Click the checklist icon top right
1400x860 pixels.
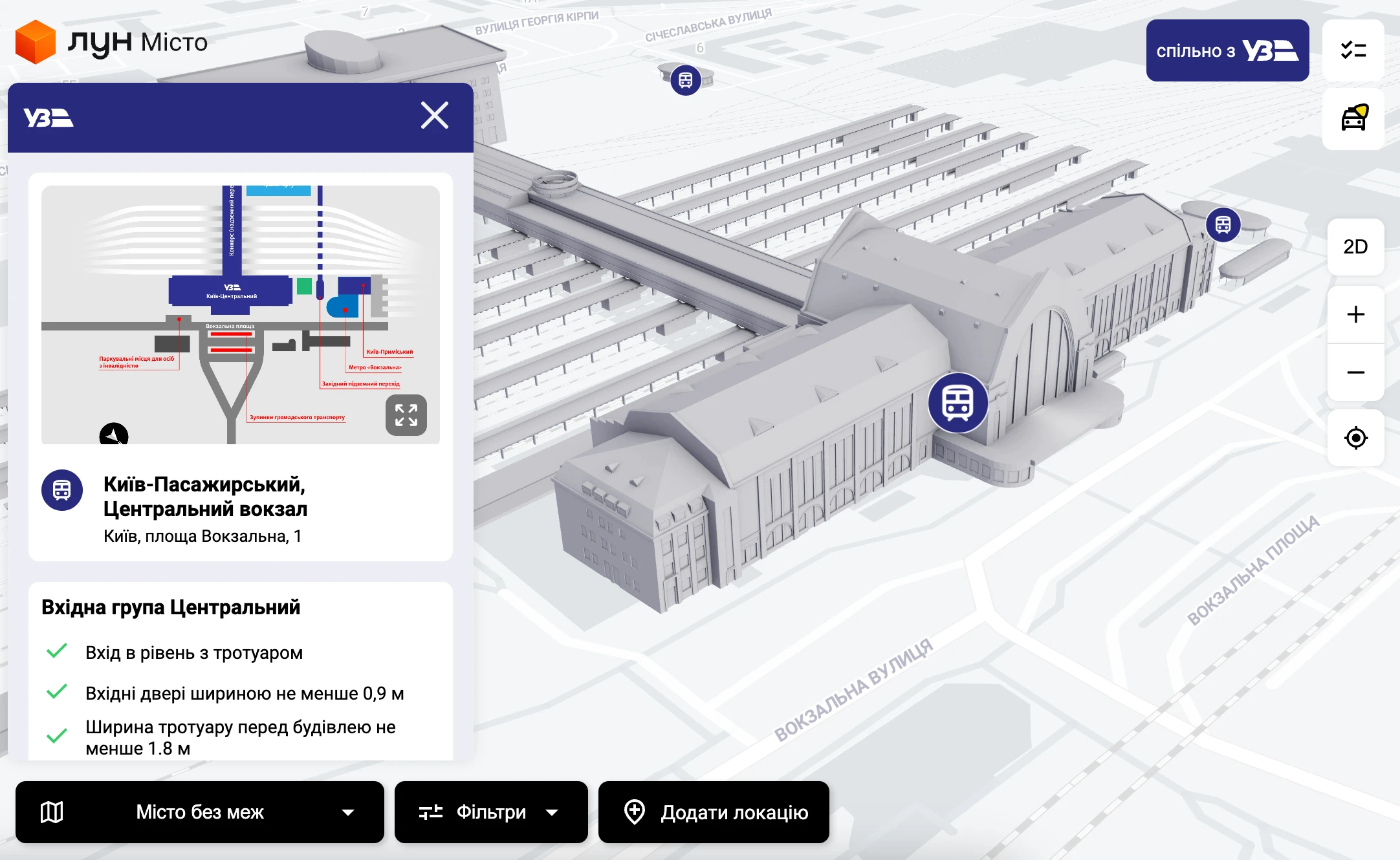click(x=1353, y=50)
